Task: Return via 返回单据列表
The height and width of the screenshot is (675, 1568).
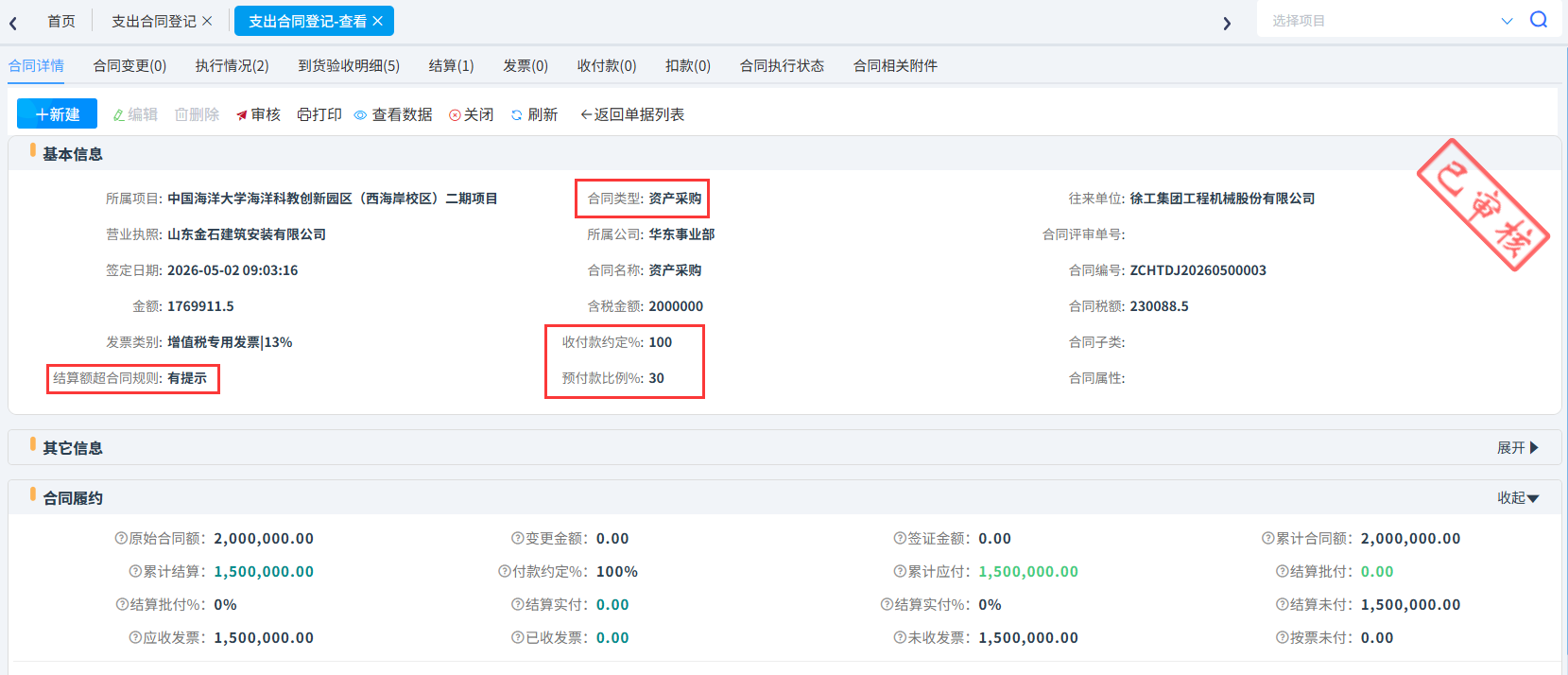Action: 632,114
